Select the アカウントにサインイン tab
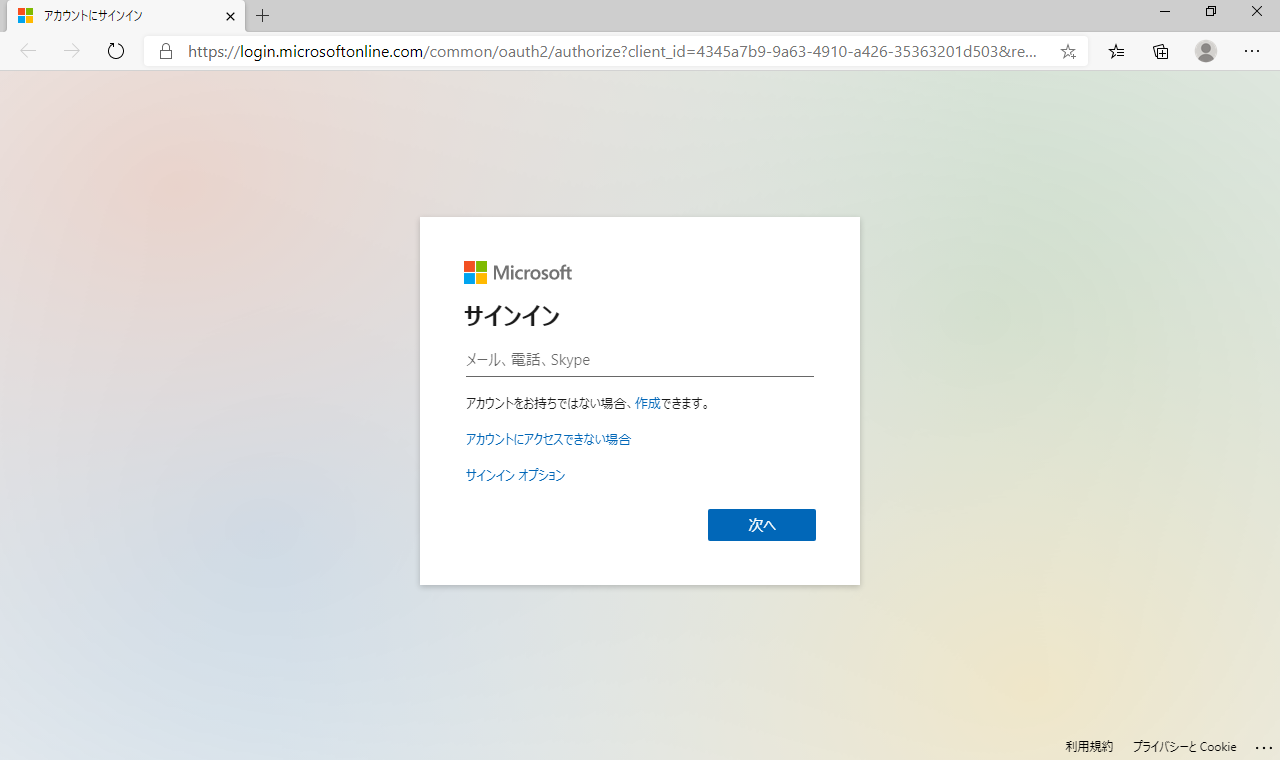This screenshot has height=760, width=1280. 125,16
